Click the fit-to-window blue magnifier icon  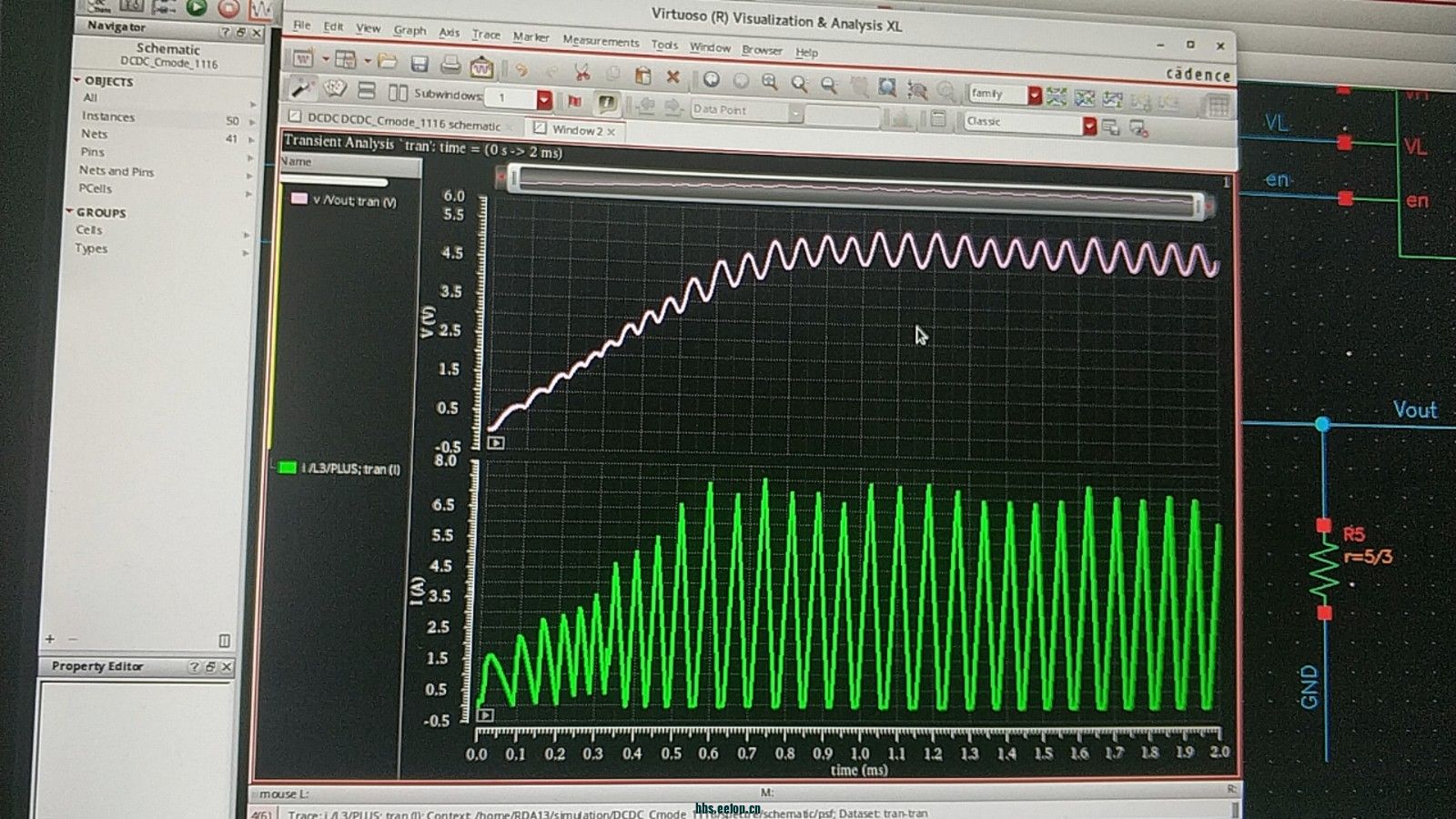click(887, 87)
